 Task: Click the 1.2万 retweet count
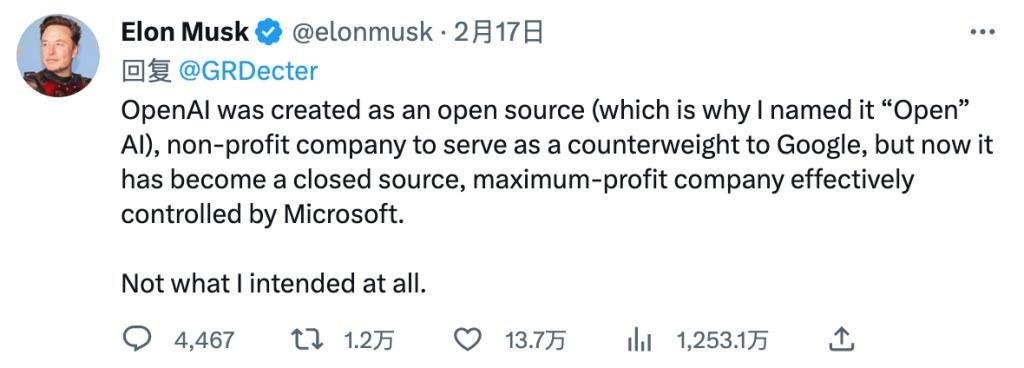click(x=369, y=340)
